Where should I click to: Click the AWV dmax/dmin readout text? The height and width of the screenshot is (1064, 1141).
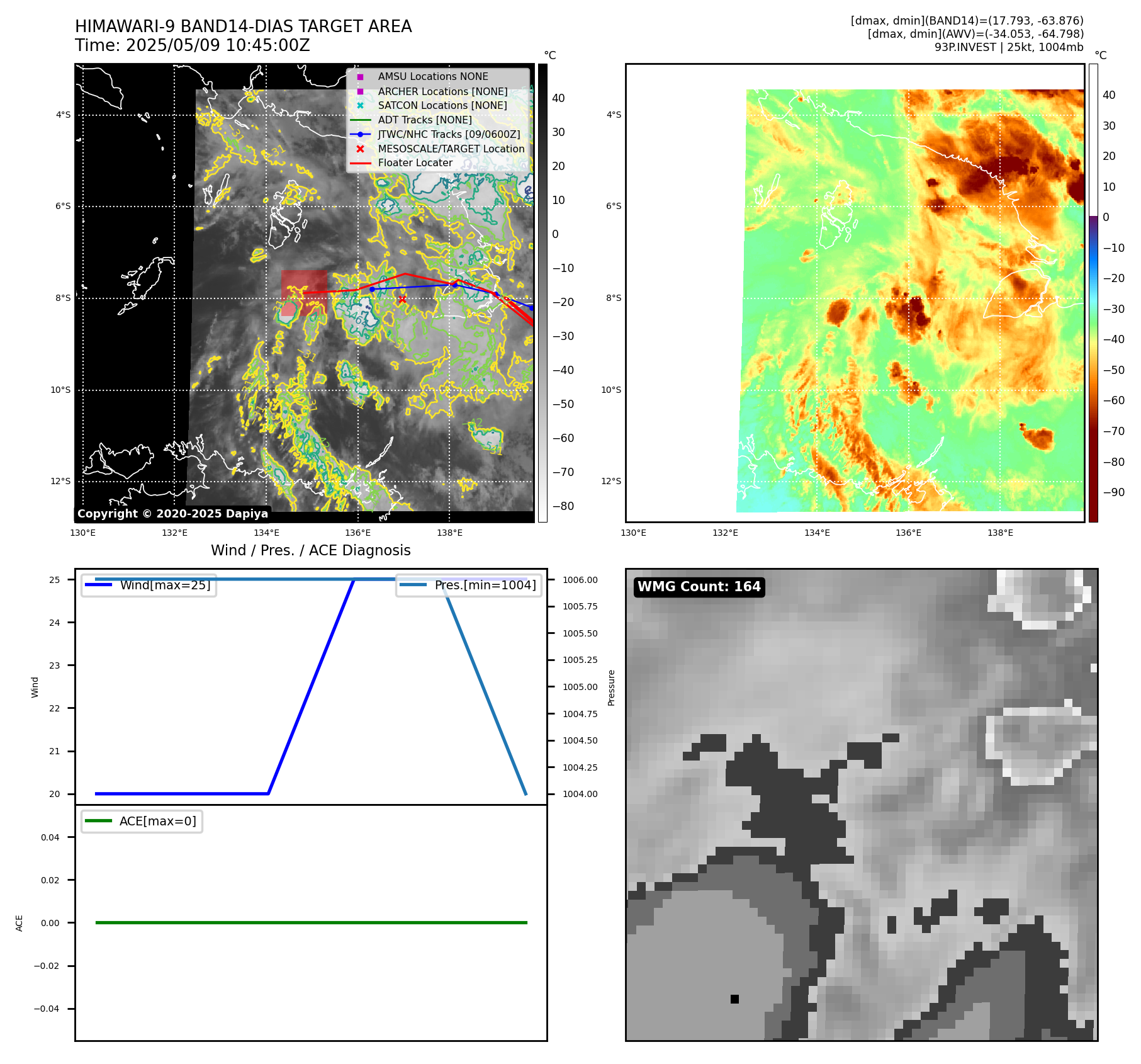975,34
